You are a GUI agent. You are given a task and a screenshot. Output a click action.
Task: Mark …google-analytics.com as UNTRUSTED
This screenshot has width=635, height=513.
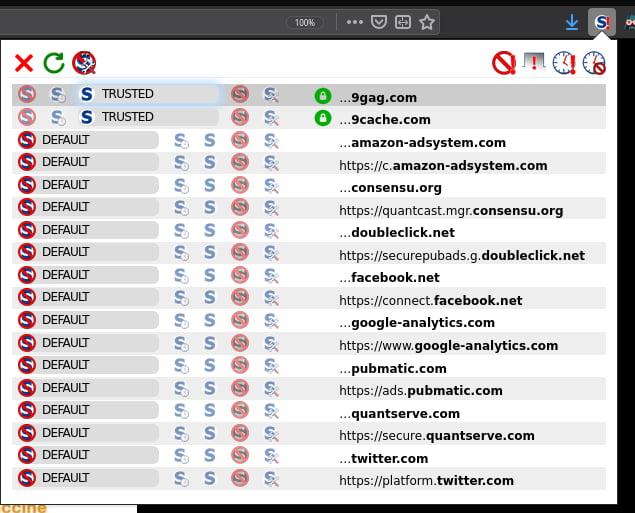[240, 320]
